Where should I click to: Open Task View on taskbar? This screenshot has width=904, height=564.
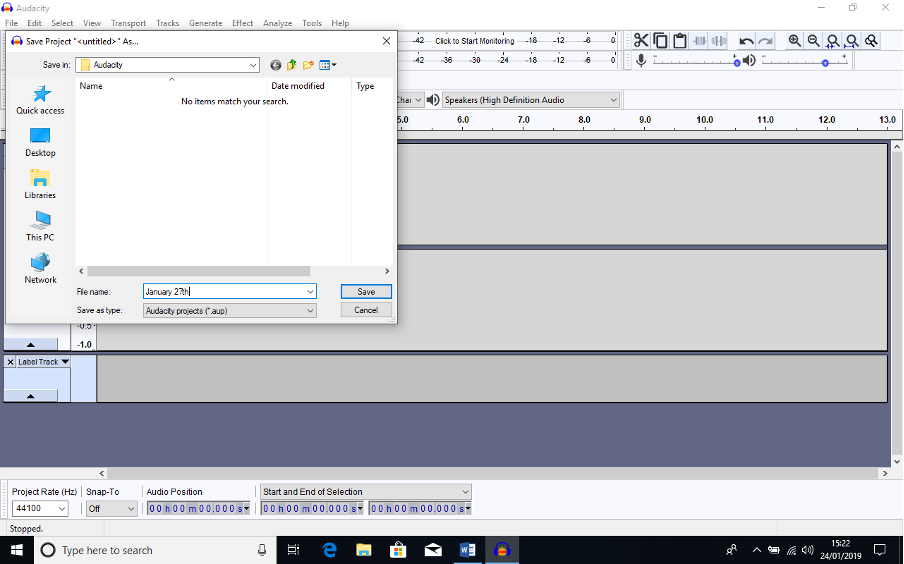click(293, 550)
